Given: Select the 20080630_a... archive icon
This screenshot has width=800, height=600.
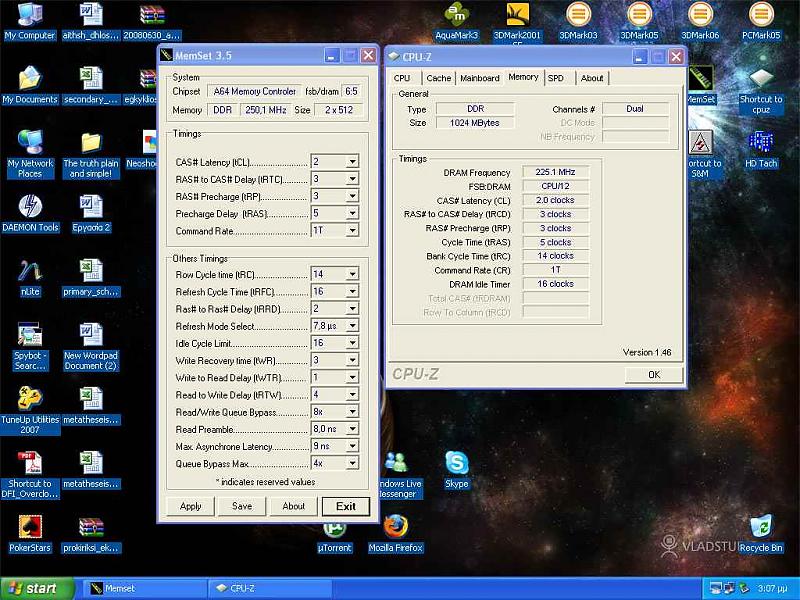Looking at the screenshot, I should [152, 21].
